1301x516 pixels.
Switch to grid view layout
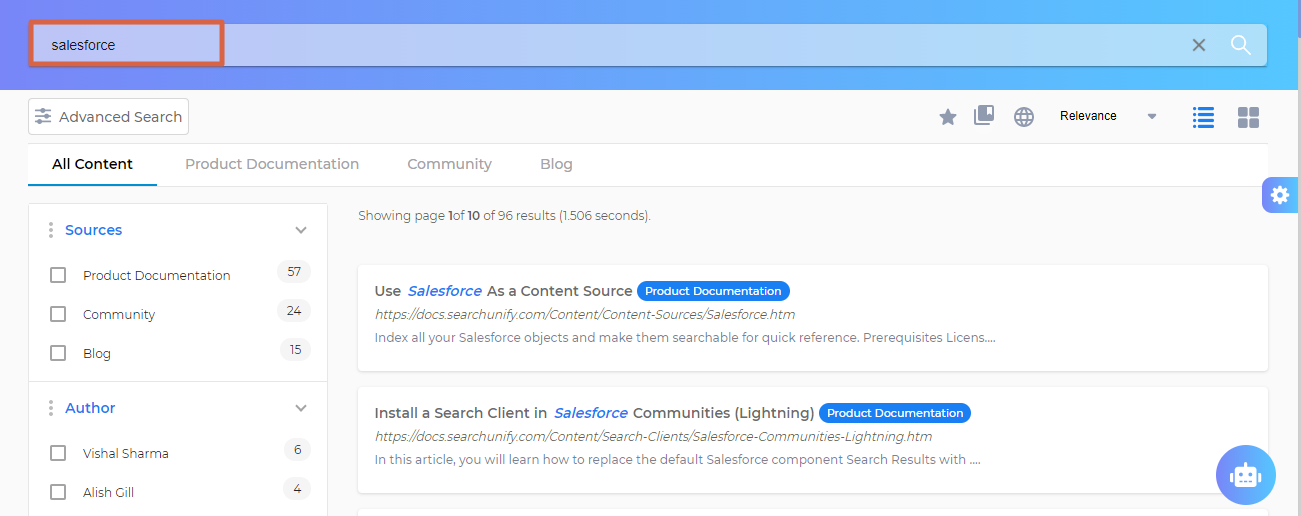(1248, 117)
